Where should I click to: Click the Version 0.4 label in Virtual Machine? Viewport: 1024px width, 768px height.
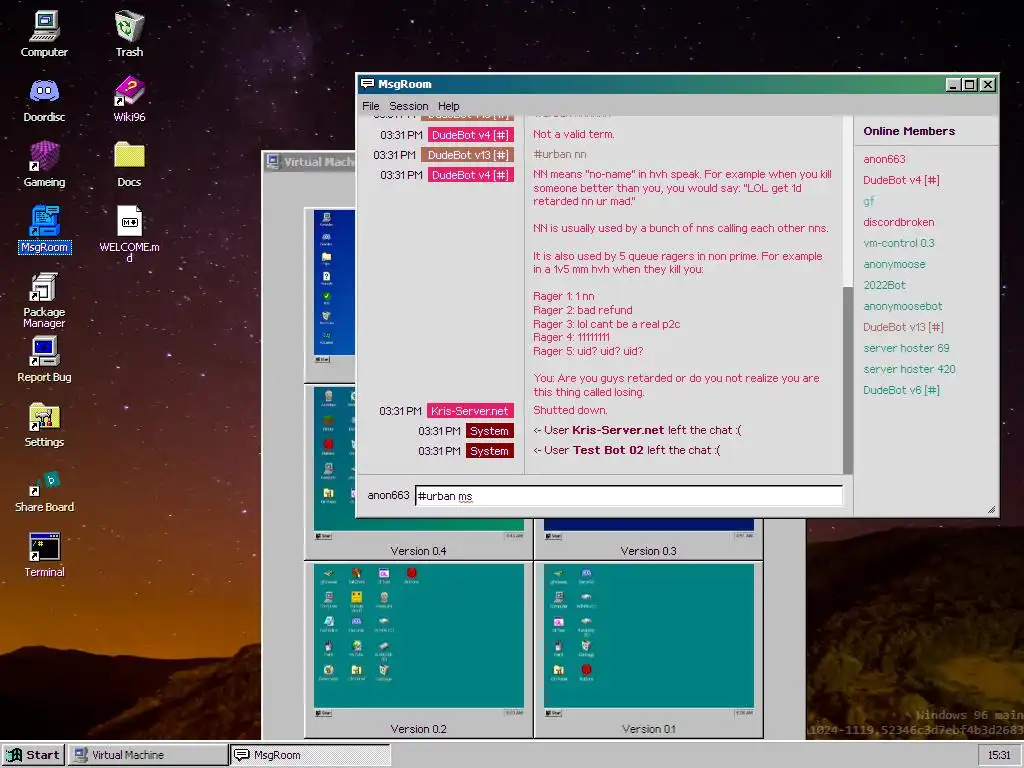click(x=419, y=551)
